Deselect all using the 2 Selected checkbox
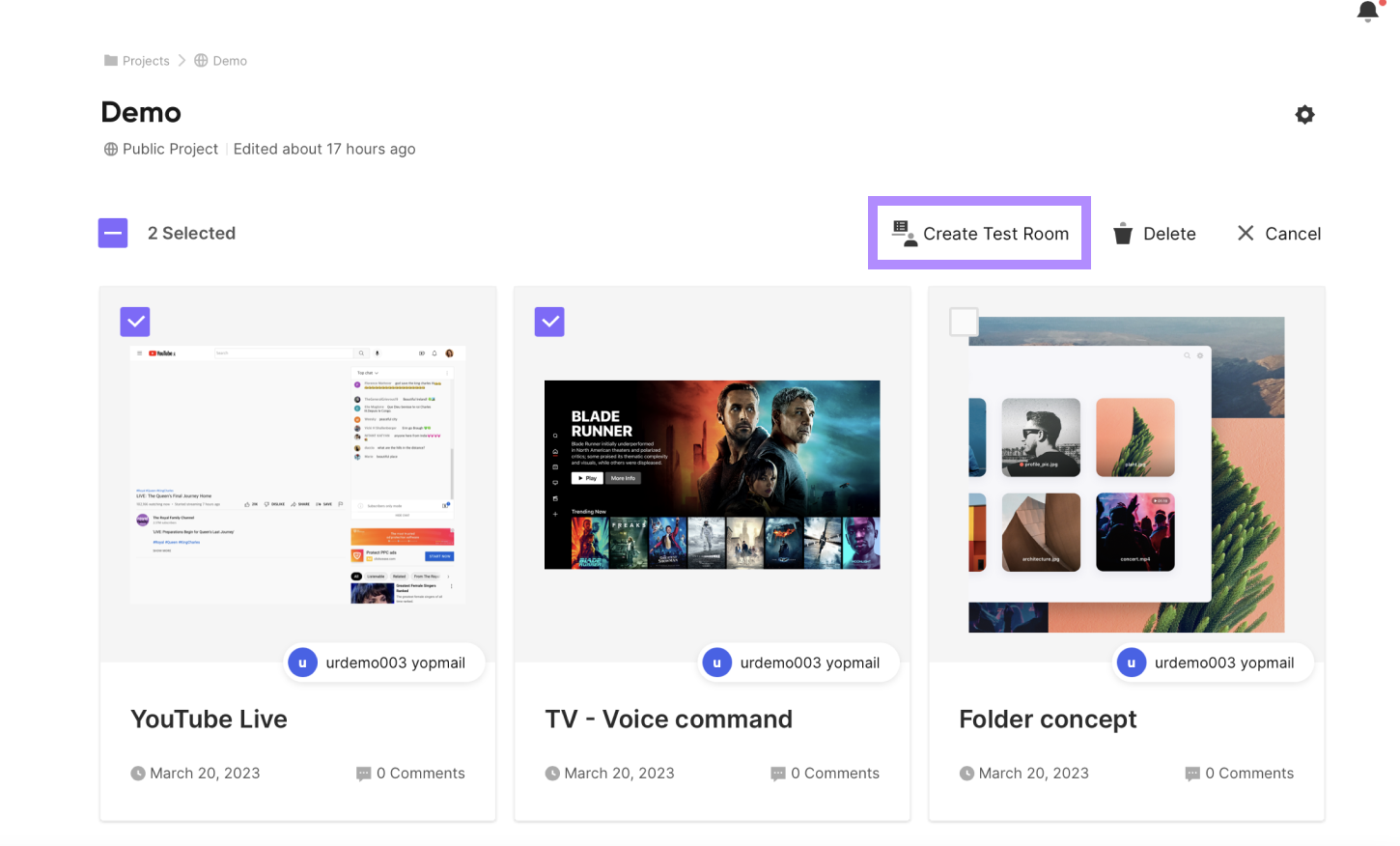 pos(113,233)
